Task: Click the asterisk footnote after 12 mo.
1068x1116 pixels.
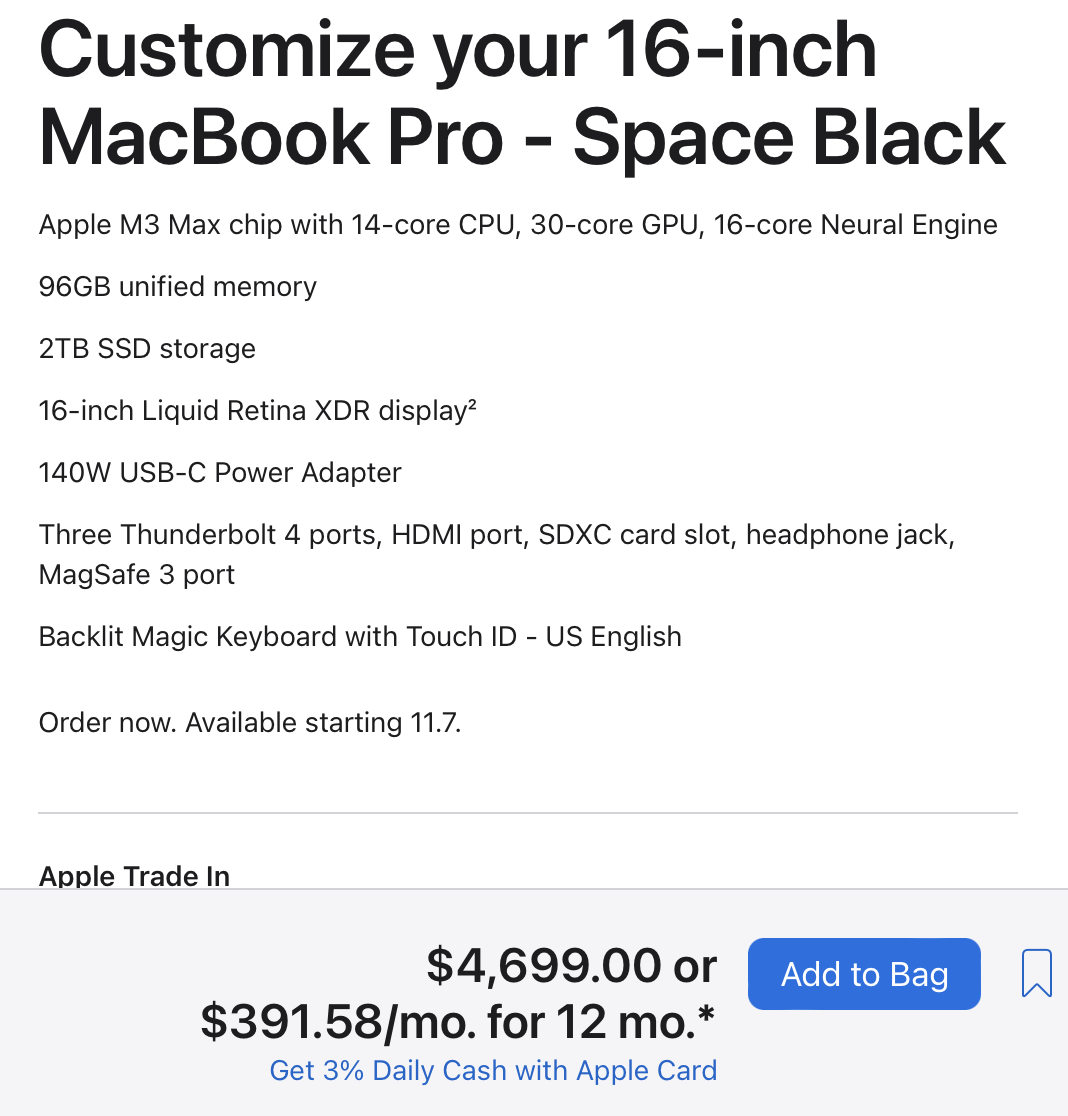Action: point(707,1014)
